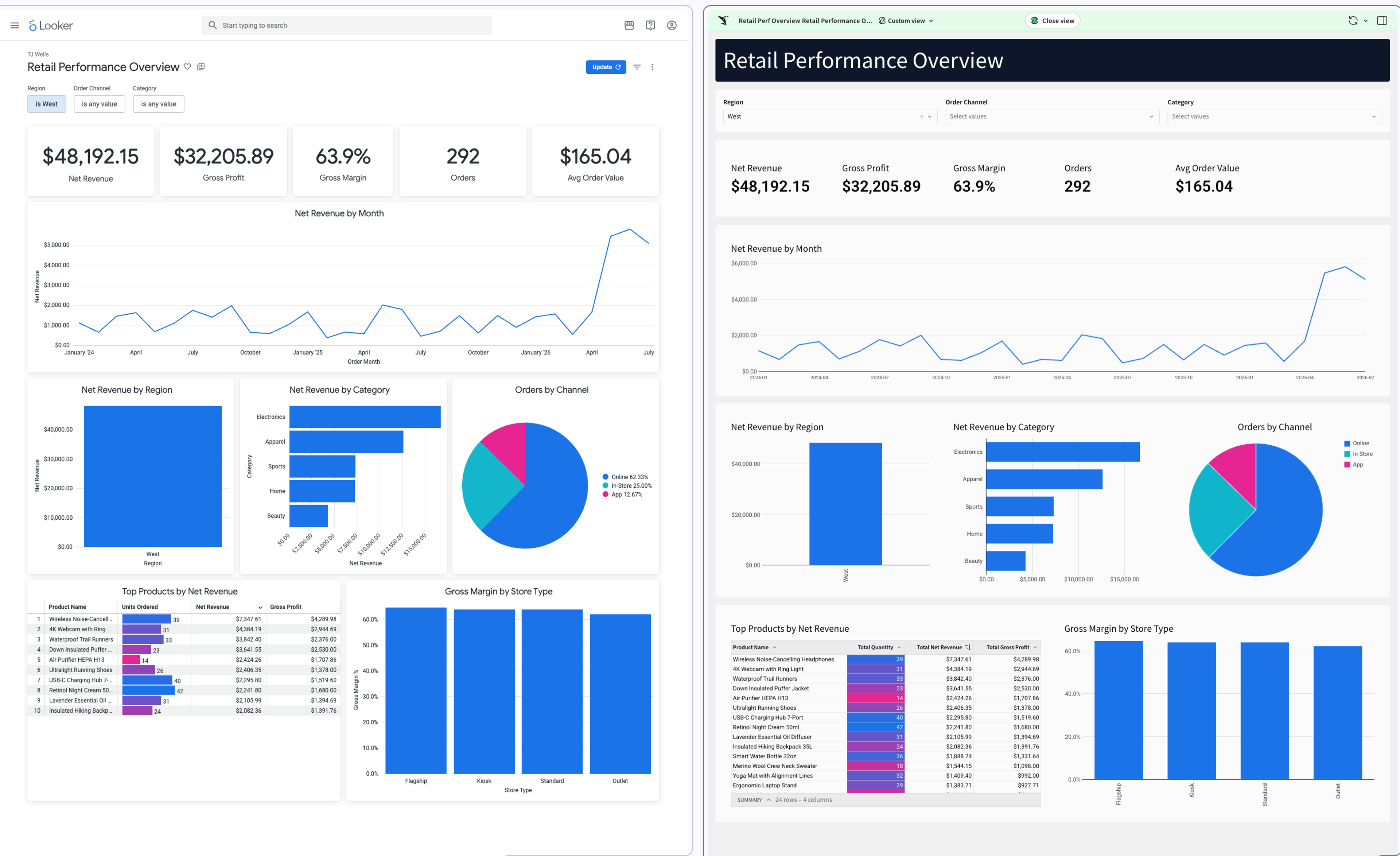1400x856 pixels.
Task: Click Outlet bar in Sigma store type chart
Action: click(1338, 712)
